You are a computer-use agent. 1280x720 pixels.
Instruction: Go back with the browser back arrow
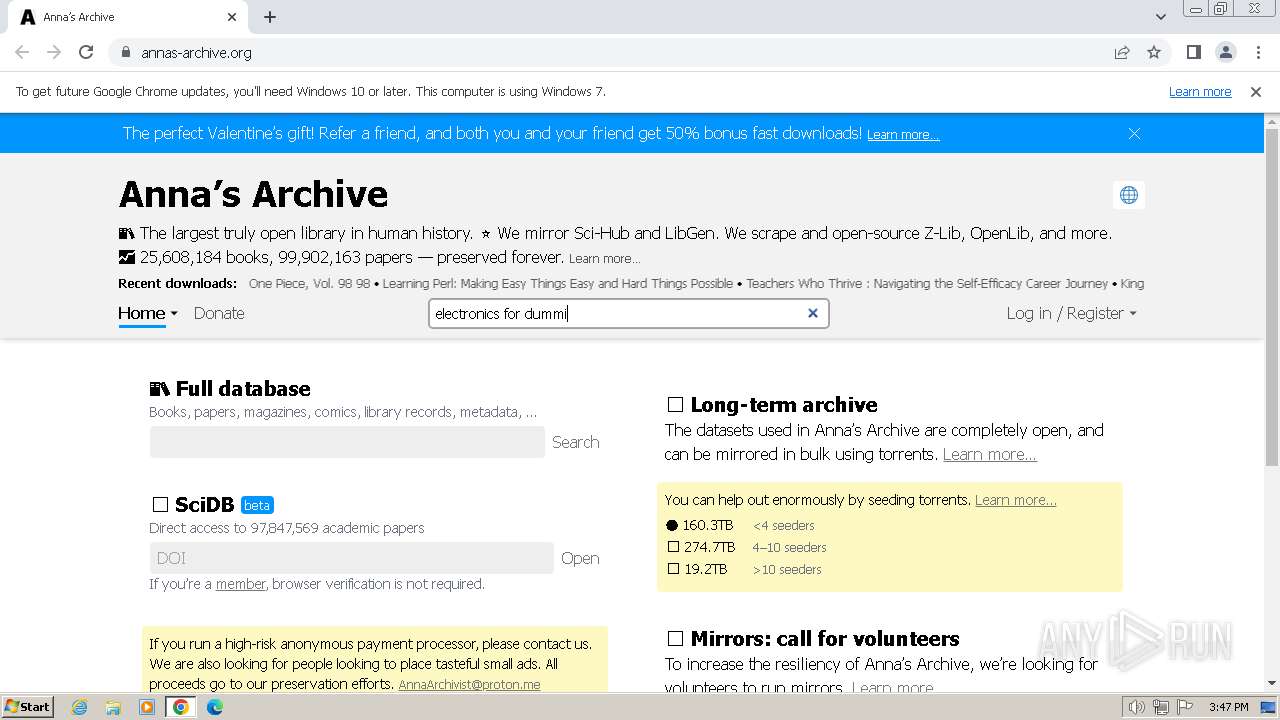click(22, 52)
